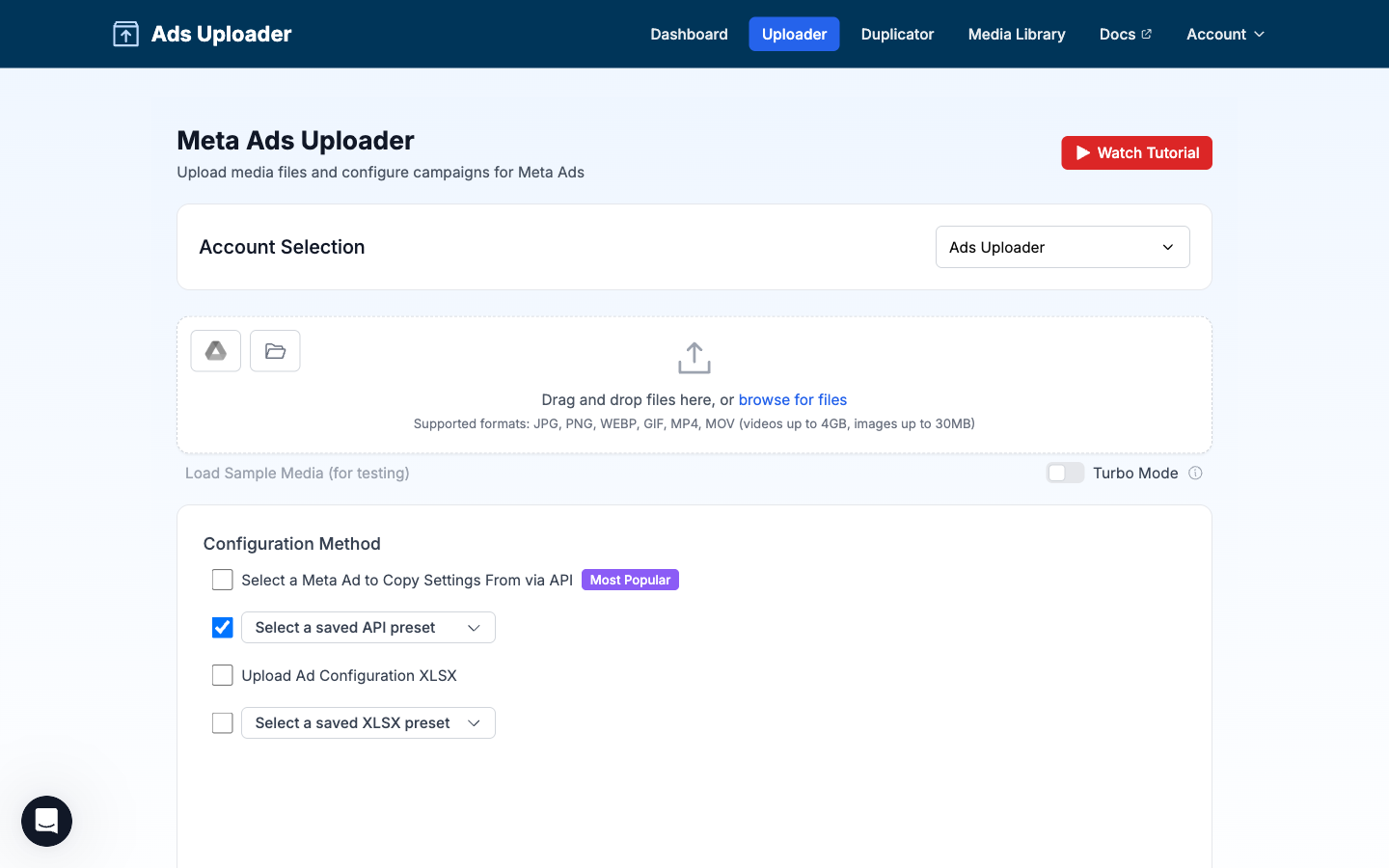Screen dimensions: 1389x868
Task: Open the Account menu in navigation
Action: tap(1225, 34)
